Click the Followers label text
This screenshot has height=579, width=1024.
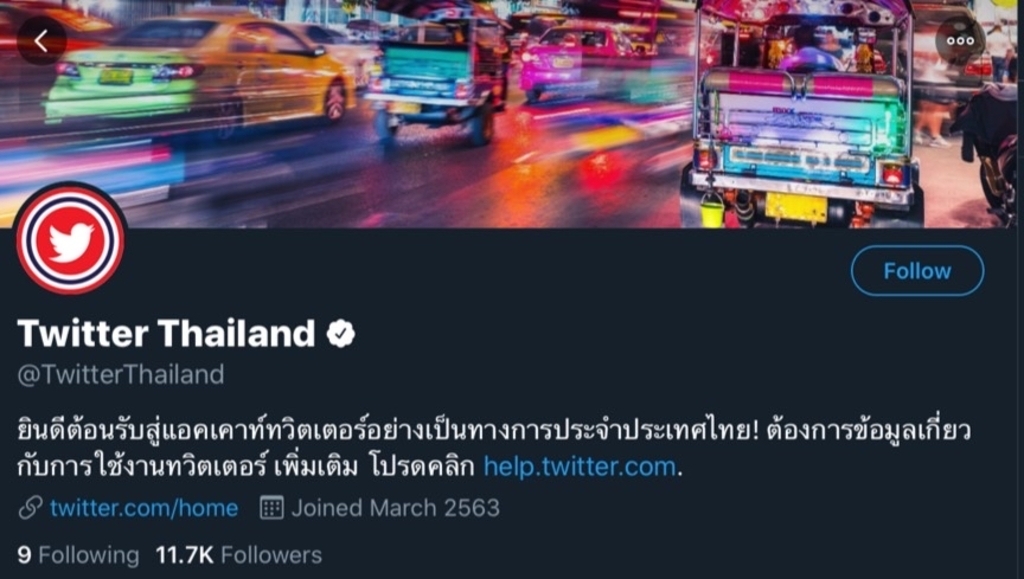pos(271,555)
